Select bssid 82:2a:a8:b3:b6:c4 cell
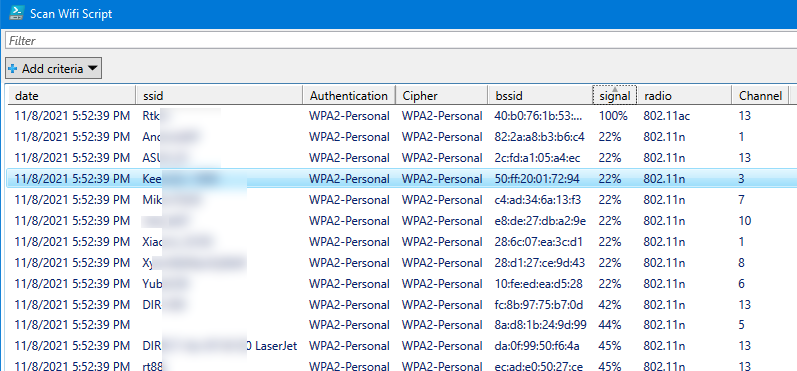Screen dimensions: 797x371 pos(539,137)
